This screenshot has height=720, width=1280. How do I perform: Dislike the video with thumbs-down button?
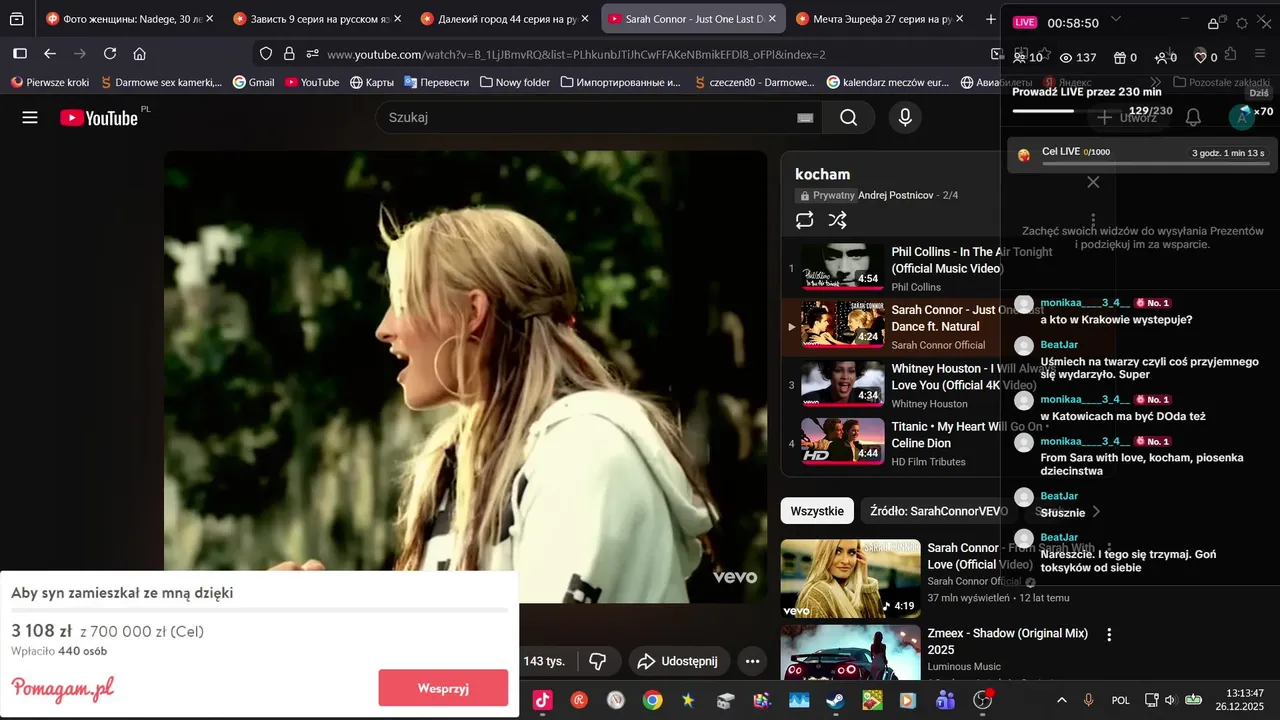coord(598,661)
